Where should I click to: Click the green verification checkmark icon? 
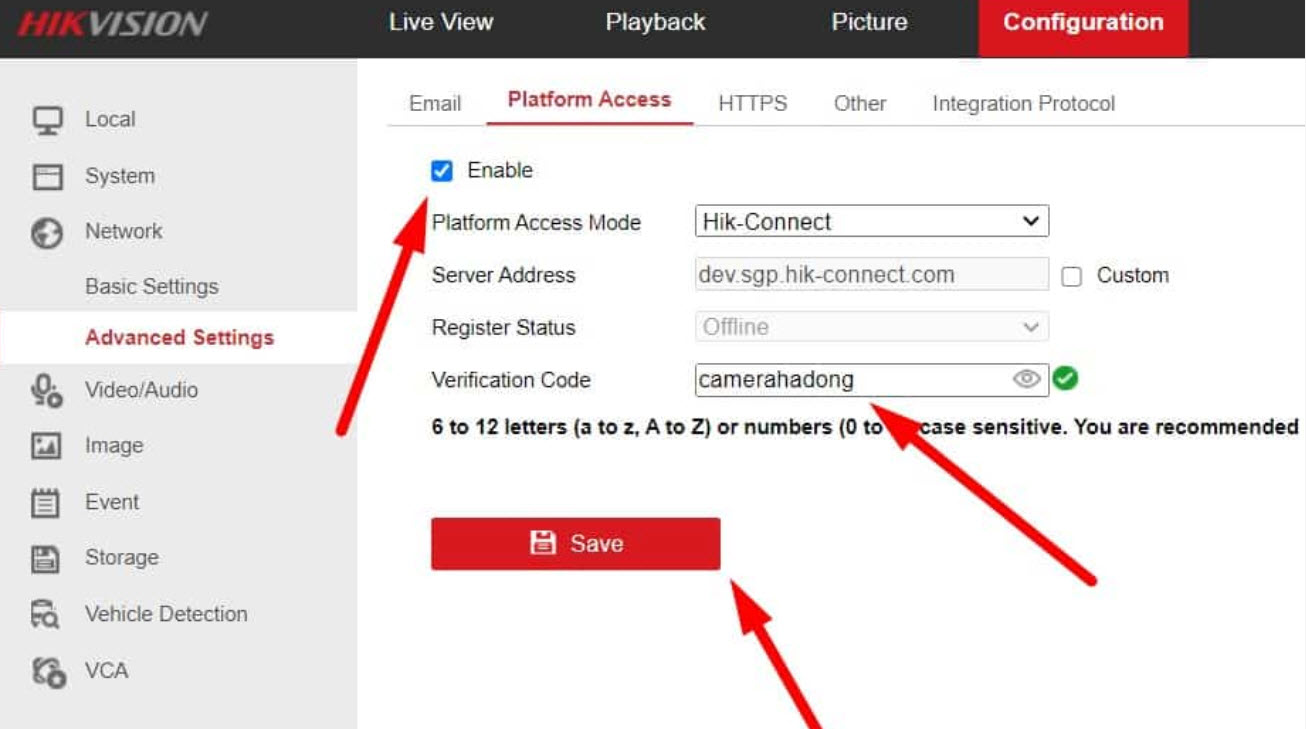[x=1065, y=379]
